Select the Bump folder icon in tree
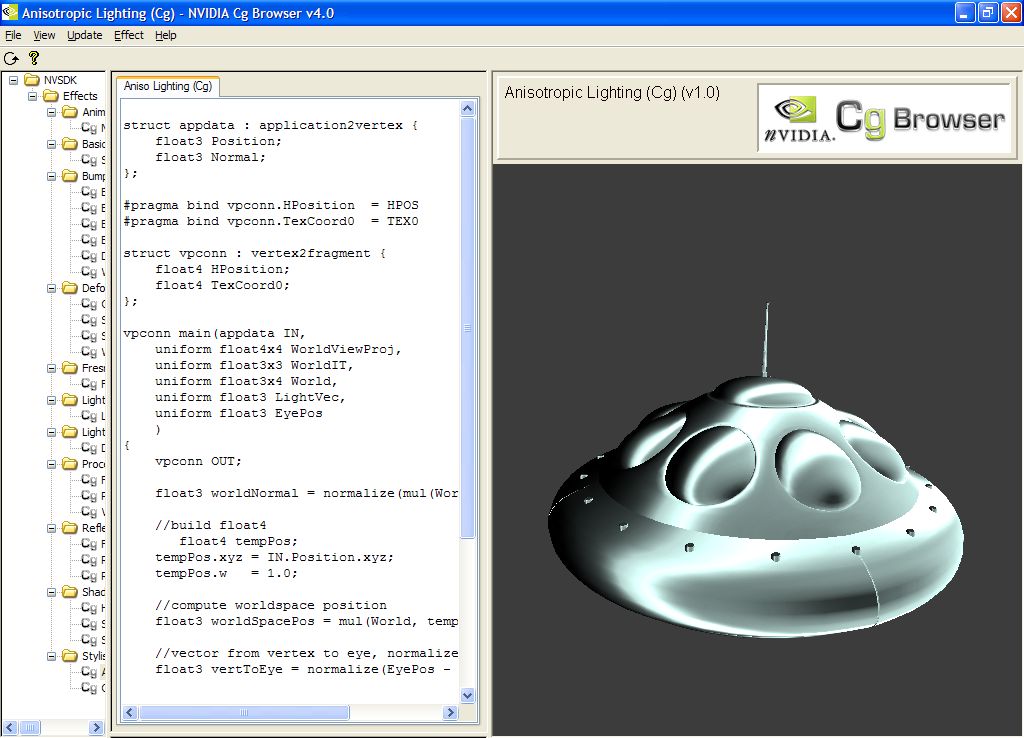1024x738 pixels. tap(70, 176)
